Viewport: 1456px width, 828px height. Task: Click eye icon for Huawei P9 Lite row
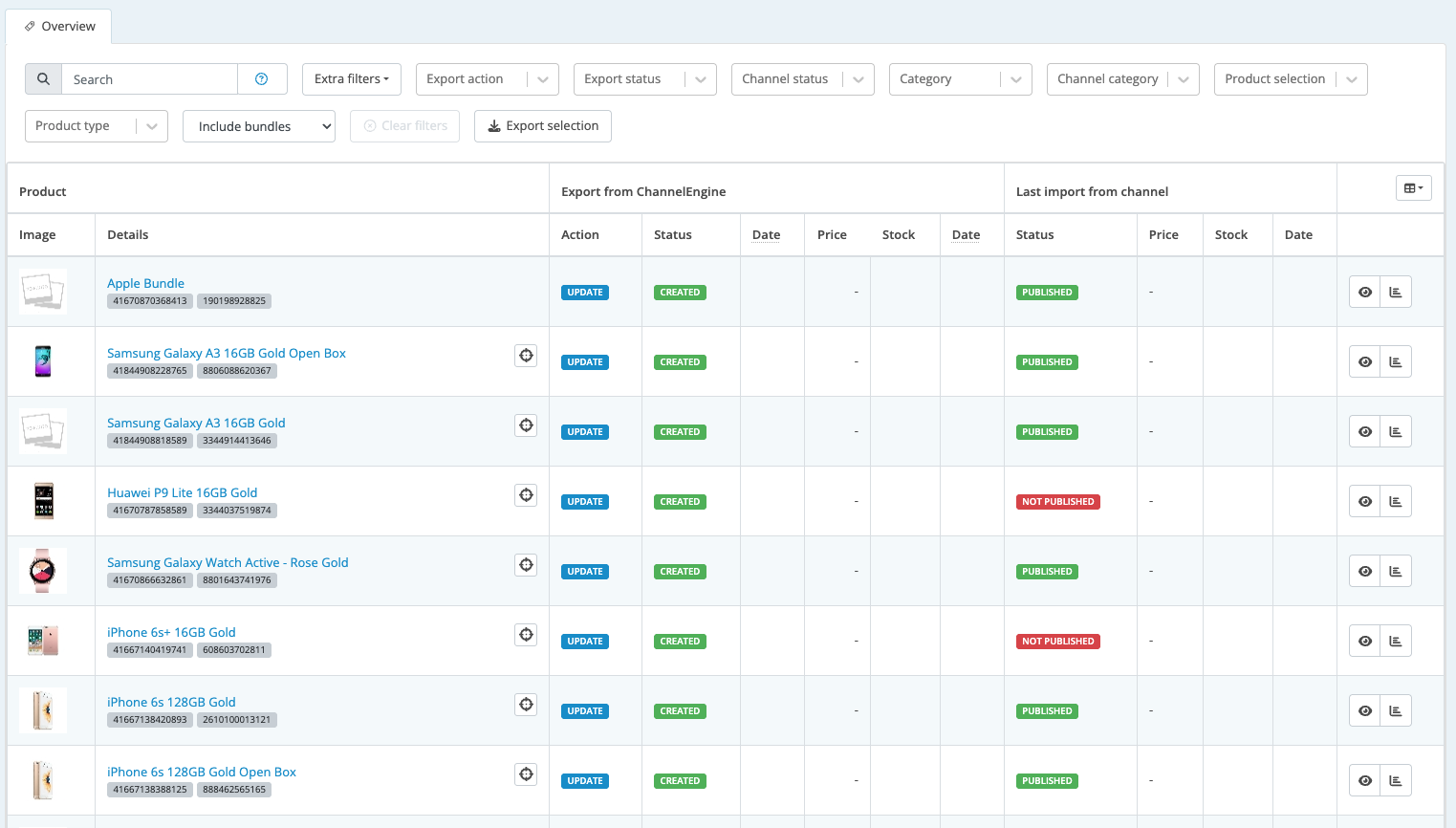point(1365,501)
